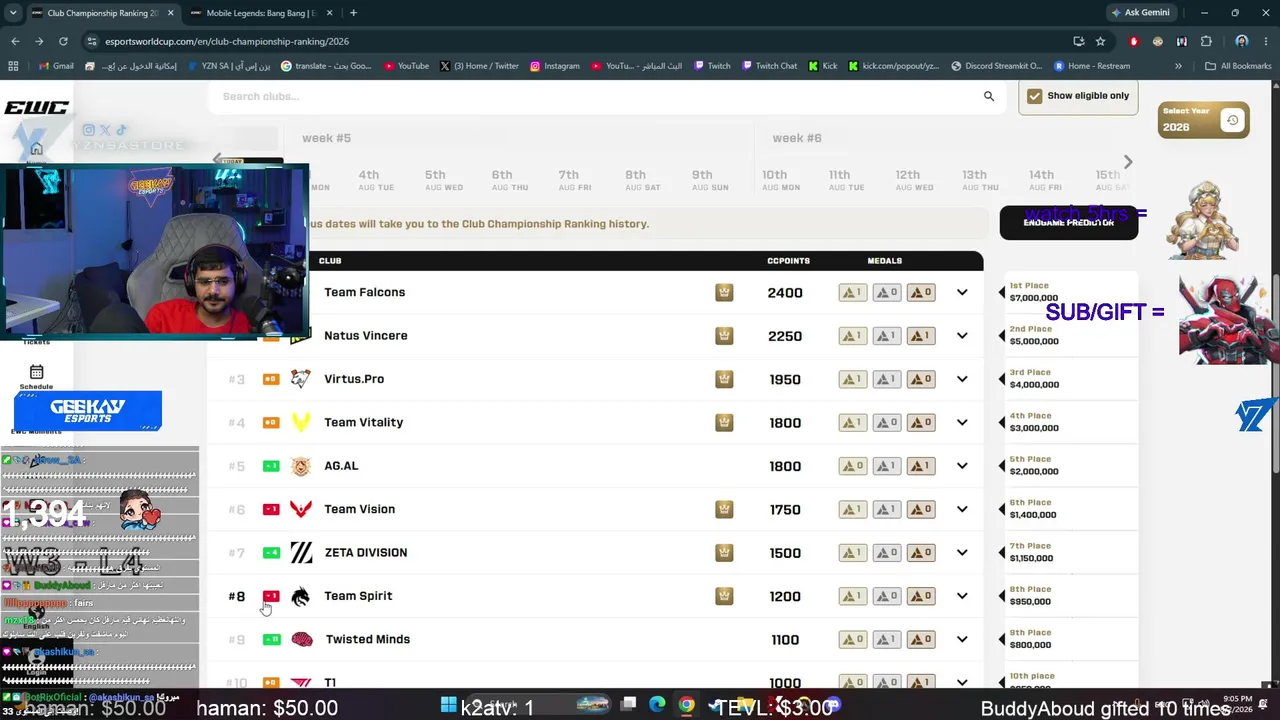The image size is (1280, 720).
Task: Open the Kick bookmark
Action: [823, 66]
